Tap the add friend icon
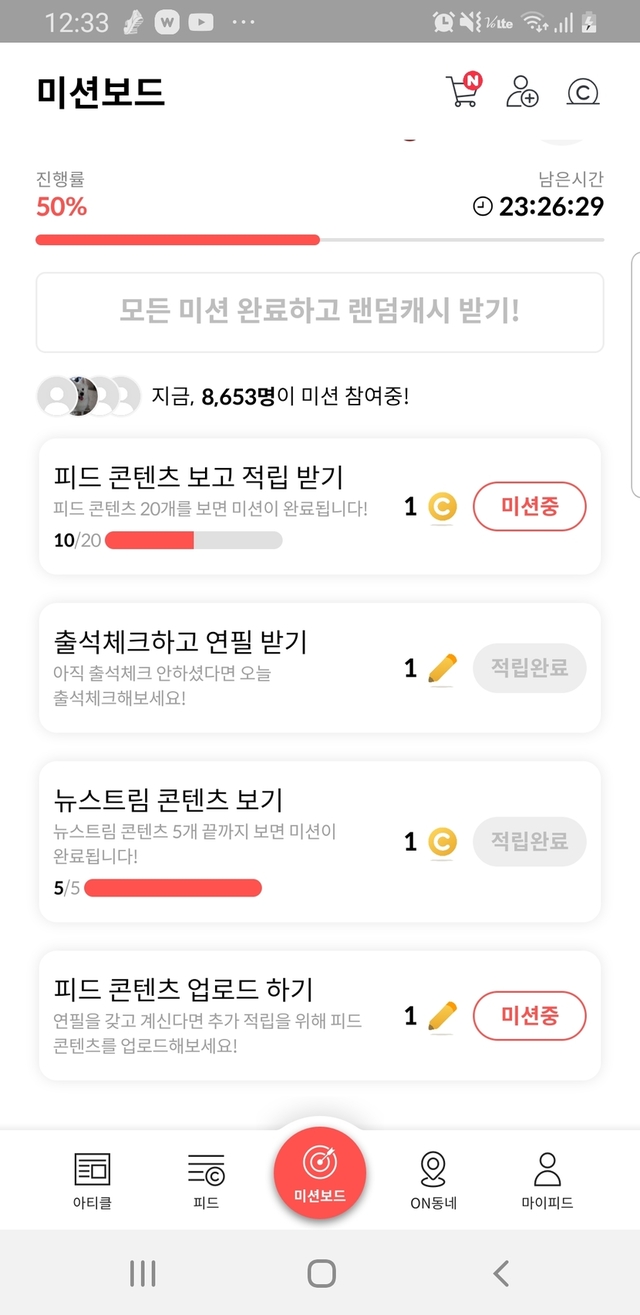This screenshot has width=640, height=1315. [x=522, y=91]
